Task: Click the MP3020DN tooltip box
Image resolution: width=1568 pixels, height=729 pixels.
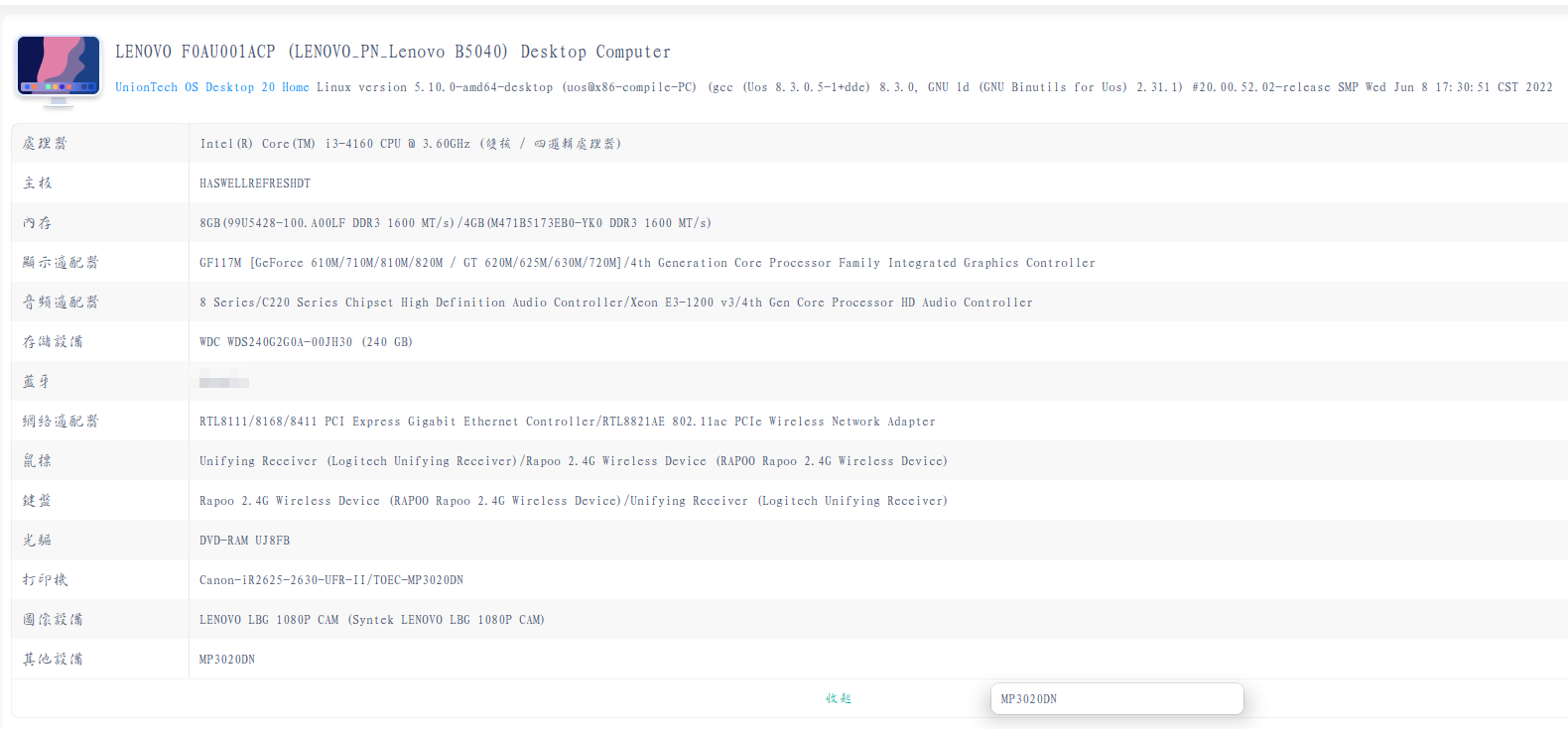Action: pyautogui.click(x=1116, y=698)
